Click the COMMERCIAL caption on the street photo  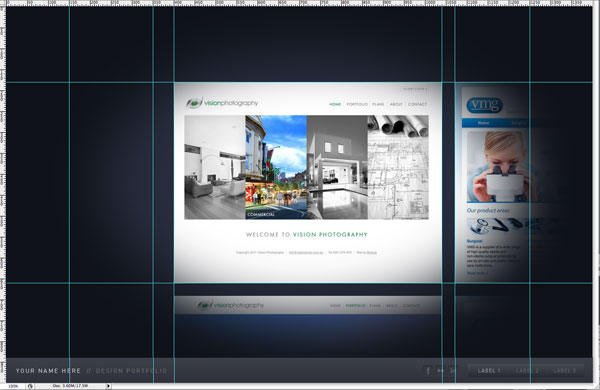[261, 214]
